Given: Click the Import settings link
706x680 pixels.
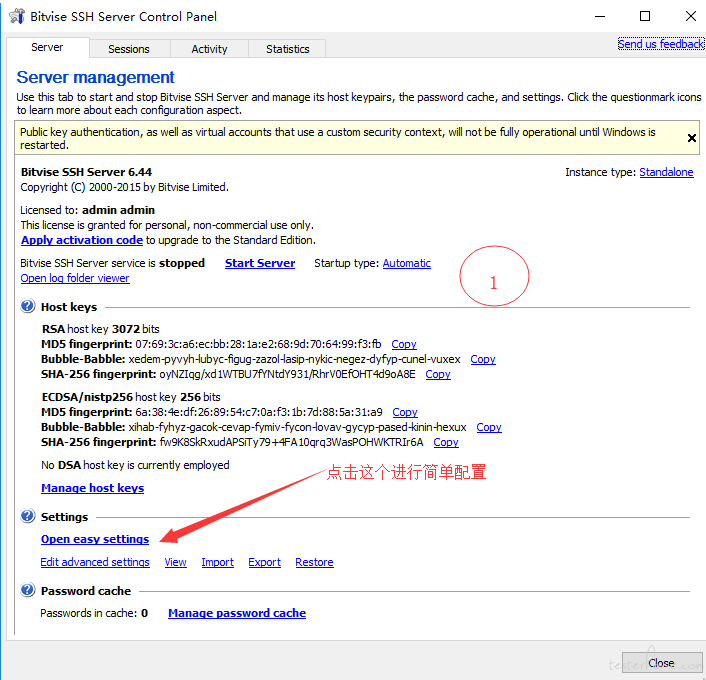Looking at the screenshot, I should 217,562.
